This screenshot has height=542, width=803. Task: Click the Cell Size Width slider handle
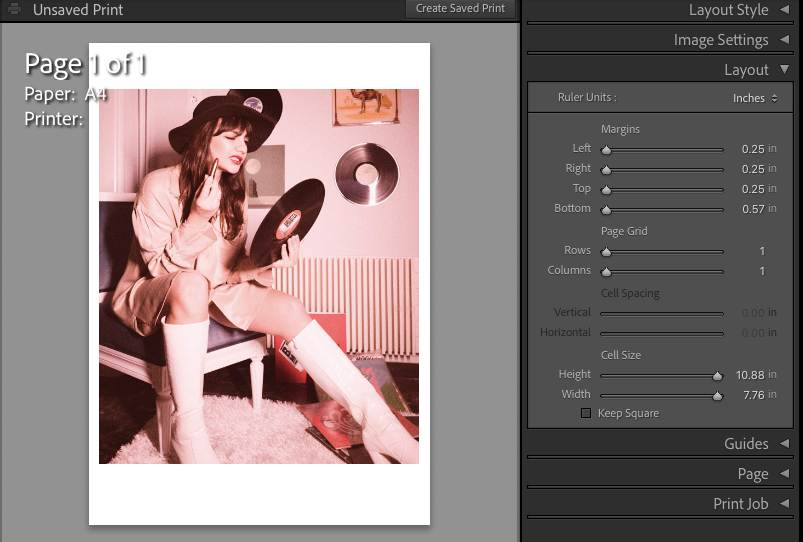[x=717, y=396]
